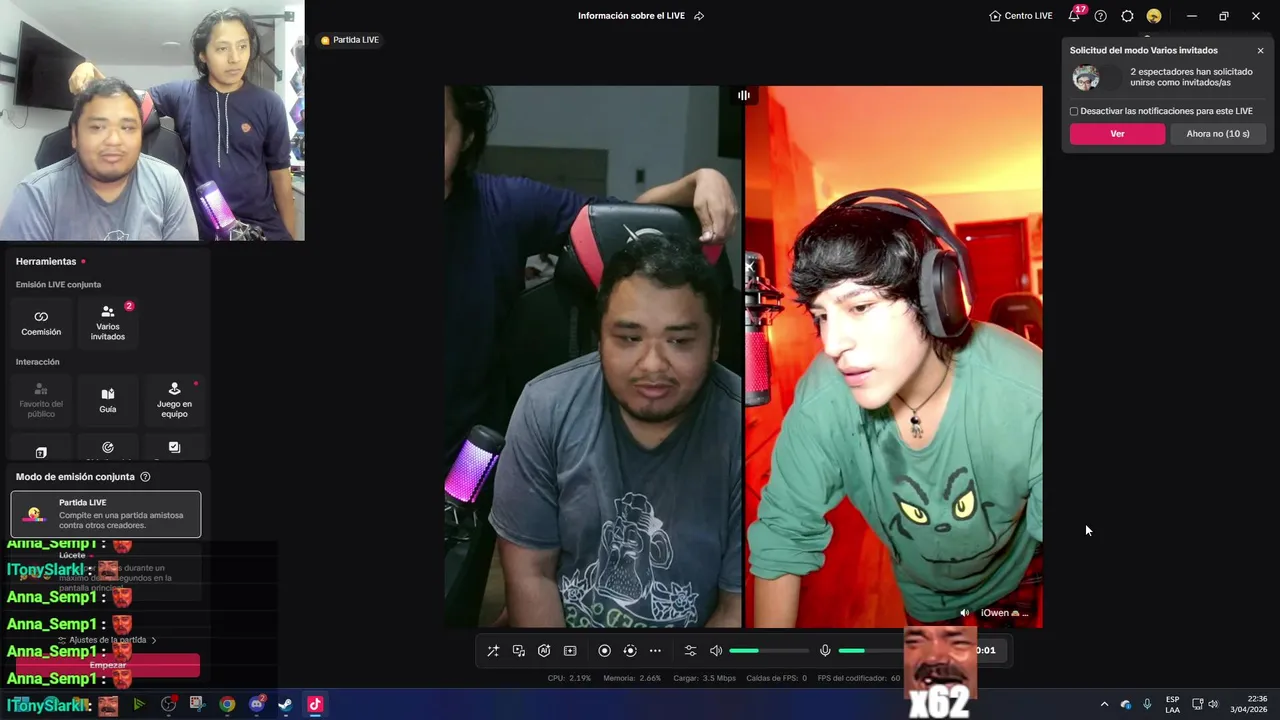Click the AI hexagon icon in toolbar
This screenshot has width=1280, height=720.
[x=544, y=651]
